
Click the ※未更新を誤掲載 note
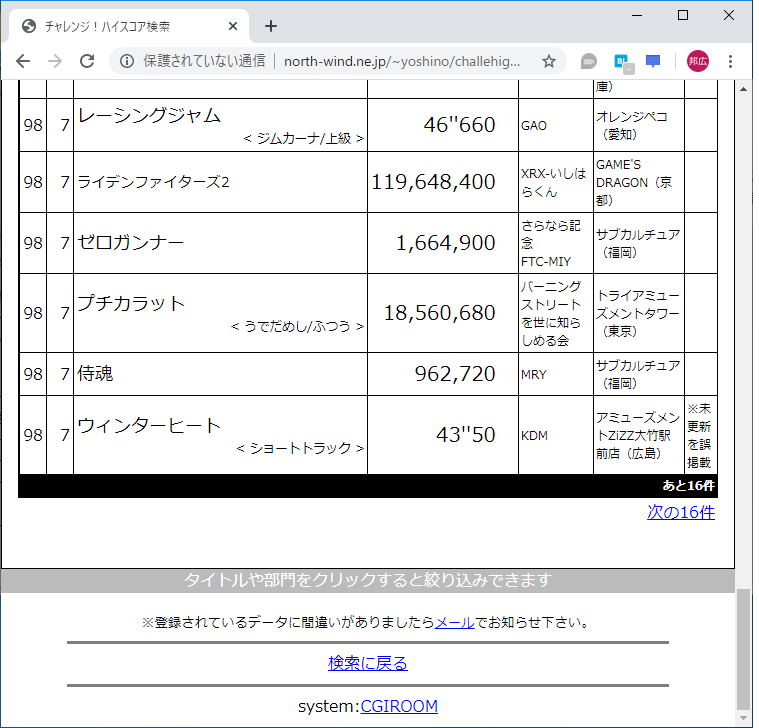[x=699, y=435]
